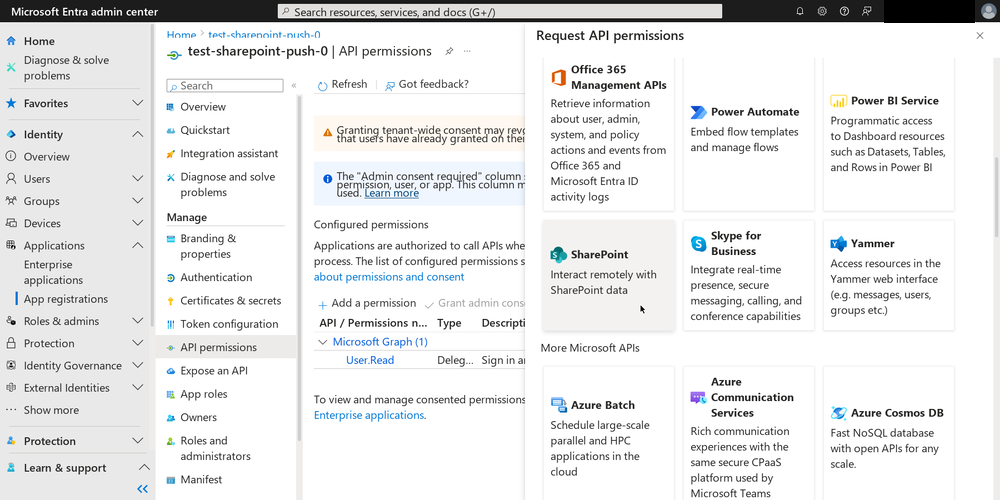
Task: Expand the Devices chevron
Action: (x=137, y=223)
